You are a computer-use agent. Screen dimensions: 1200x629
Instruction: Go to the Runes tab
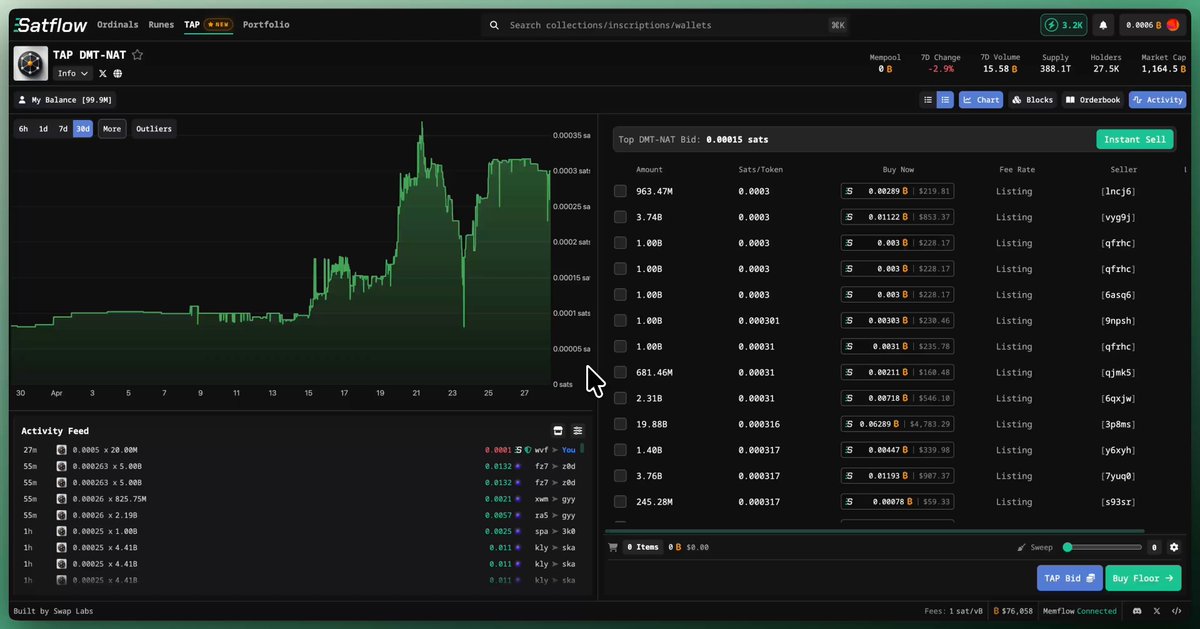(161, 25)
